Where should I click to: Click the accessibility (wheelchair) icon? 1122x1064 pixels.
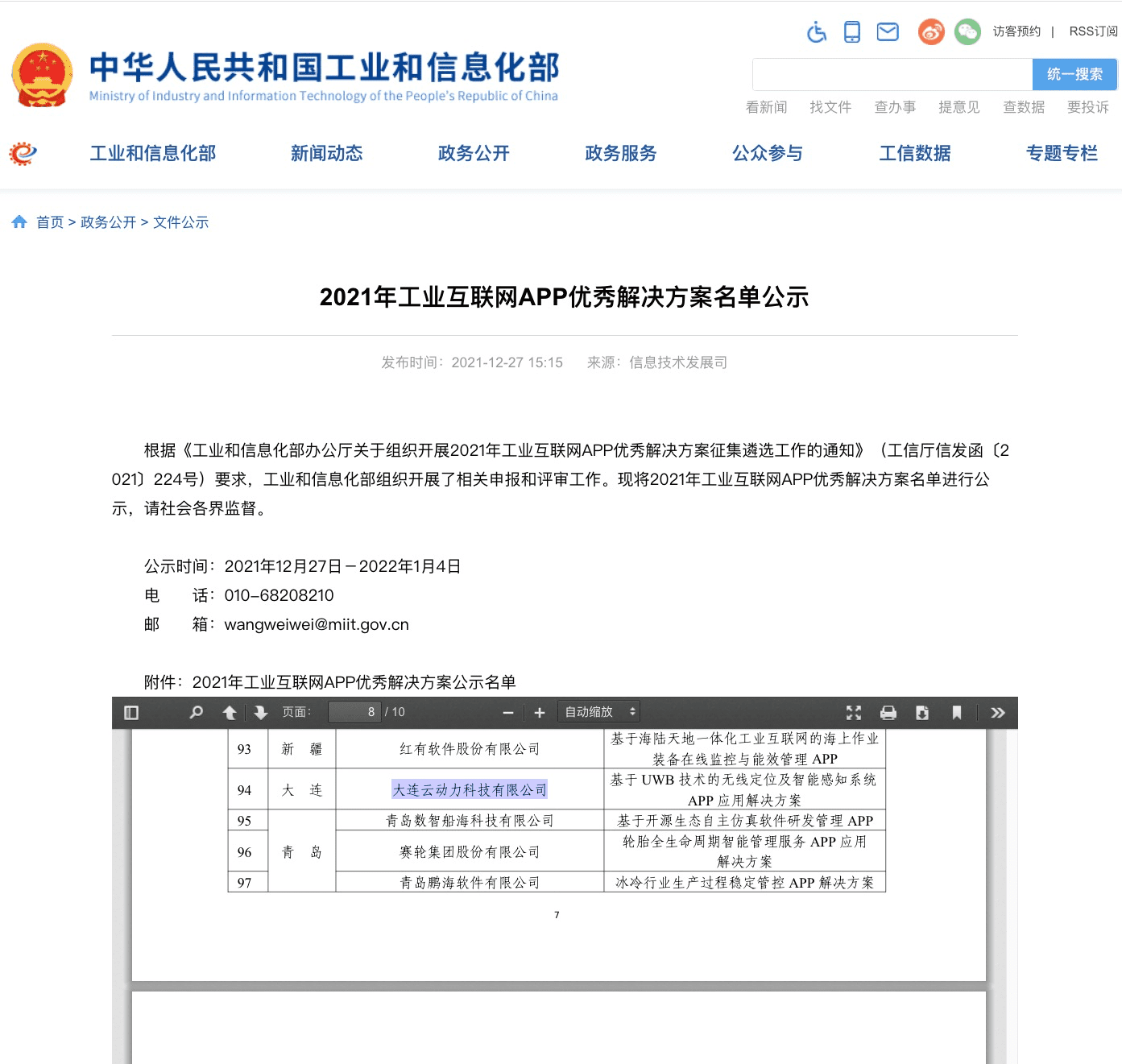pos(816,33)
